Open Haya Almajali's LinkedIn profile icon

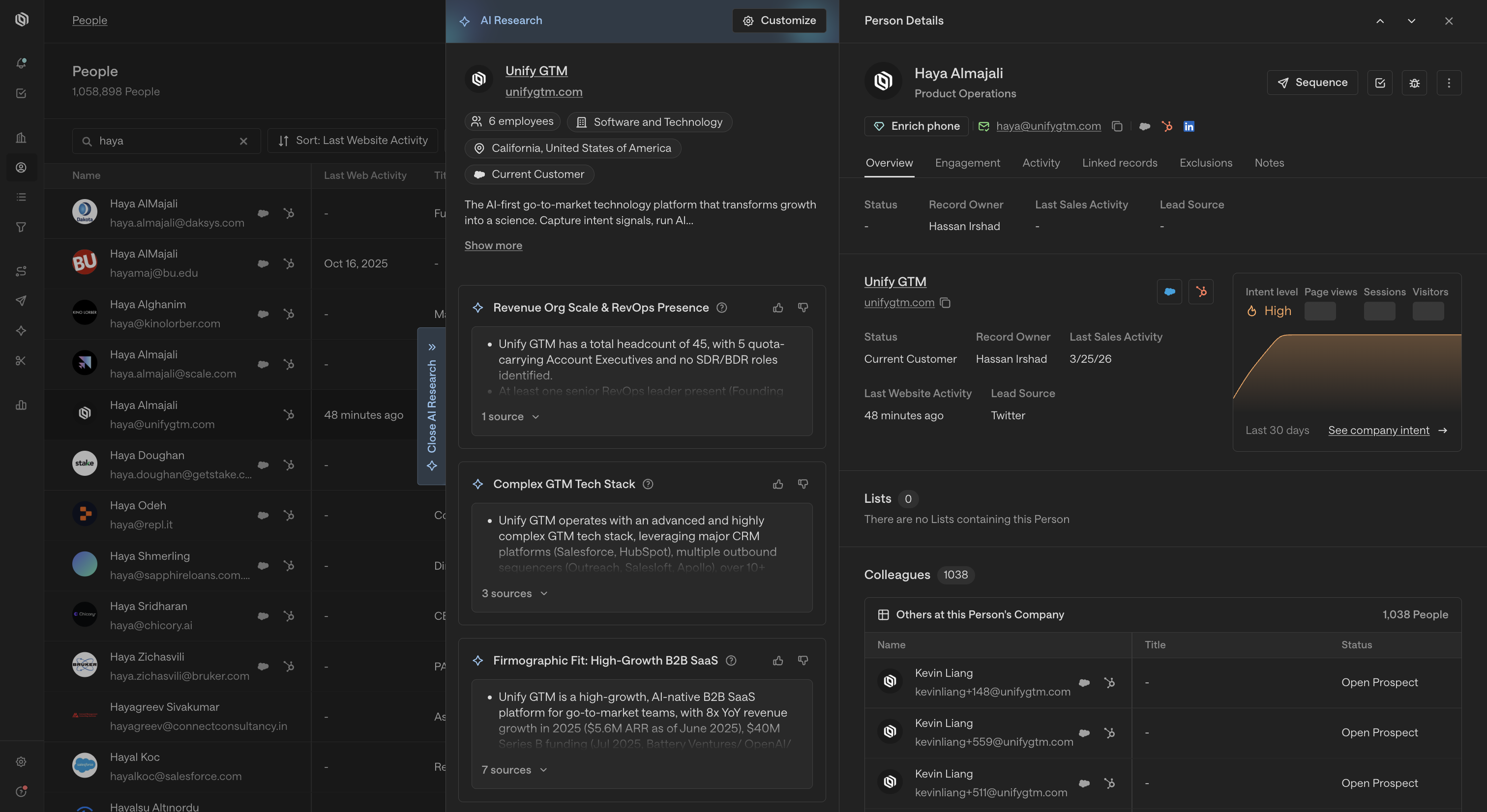tap(1189, 126)
